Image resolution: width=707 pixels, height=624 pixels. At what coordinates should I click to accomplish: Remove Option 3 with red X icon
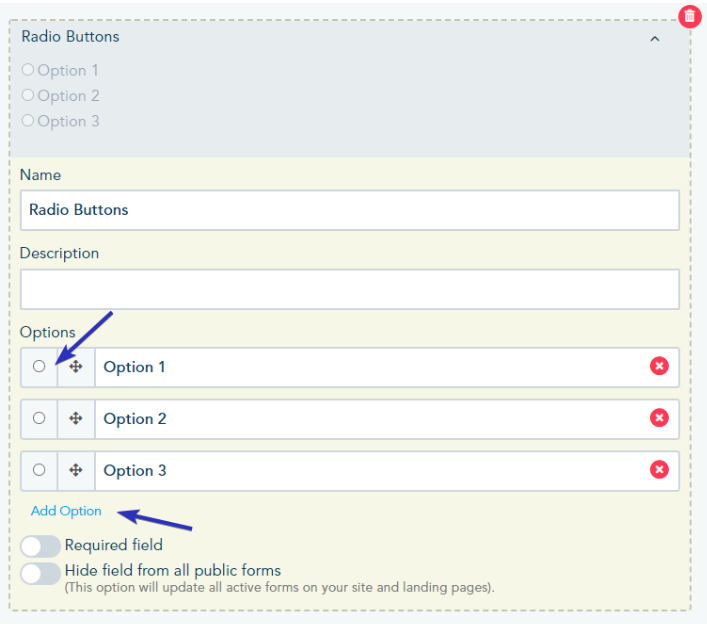[659, 470]
